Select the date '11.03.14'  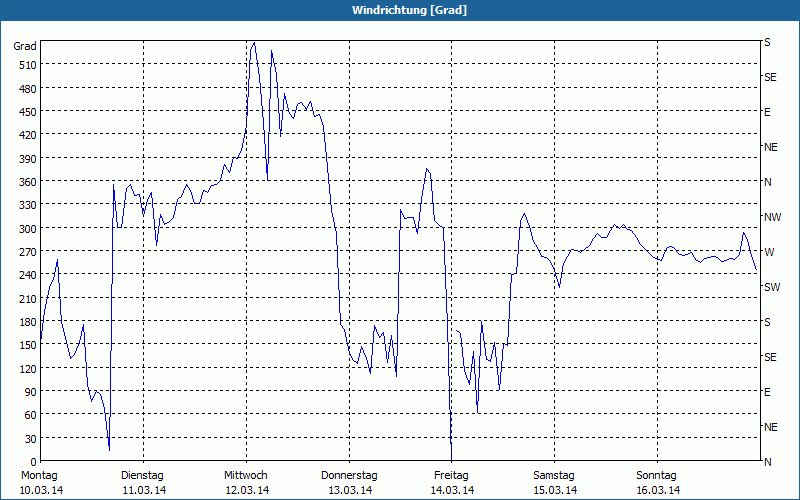coord(144,491)
